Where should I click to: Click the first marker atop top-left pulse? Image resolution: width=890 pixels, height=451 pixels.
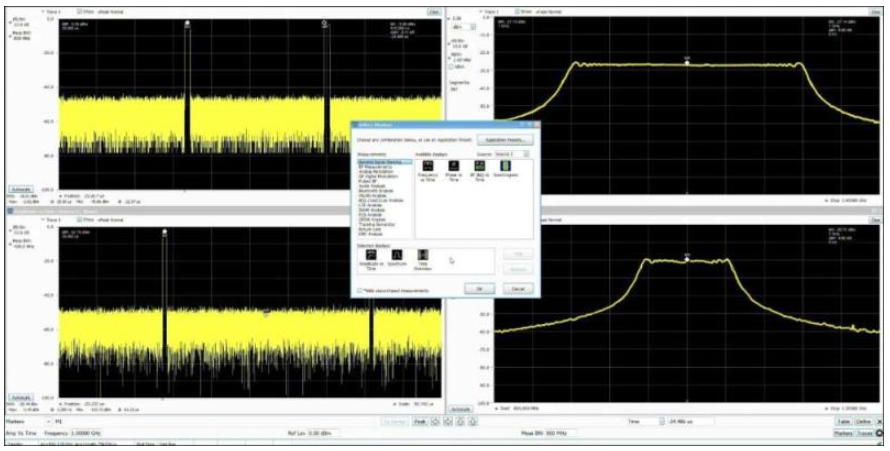coord(187,23)
